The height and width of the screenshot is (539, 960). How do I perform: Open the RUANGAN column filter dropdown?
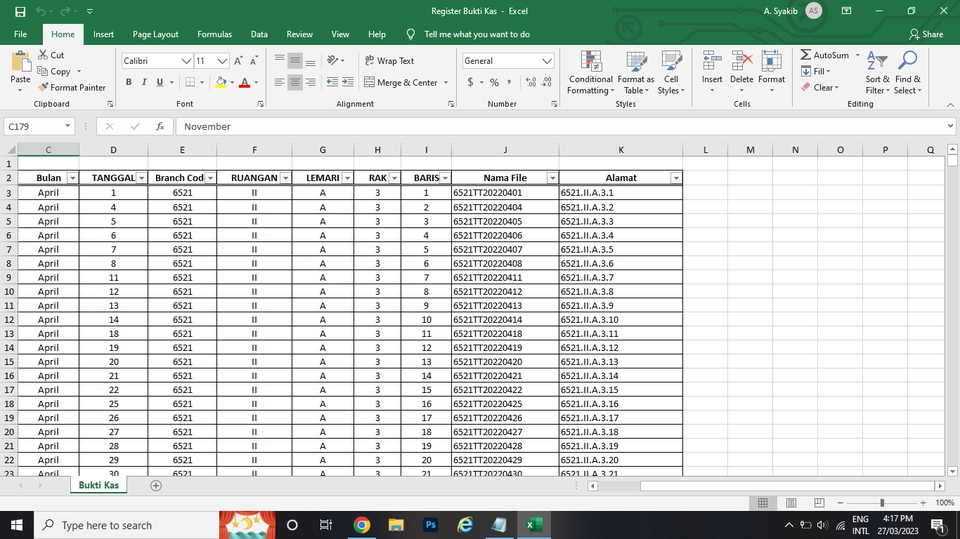285,178
